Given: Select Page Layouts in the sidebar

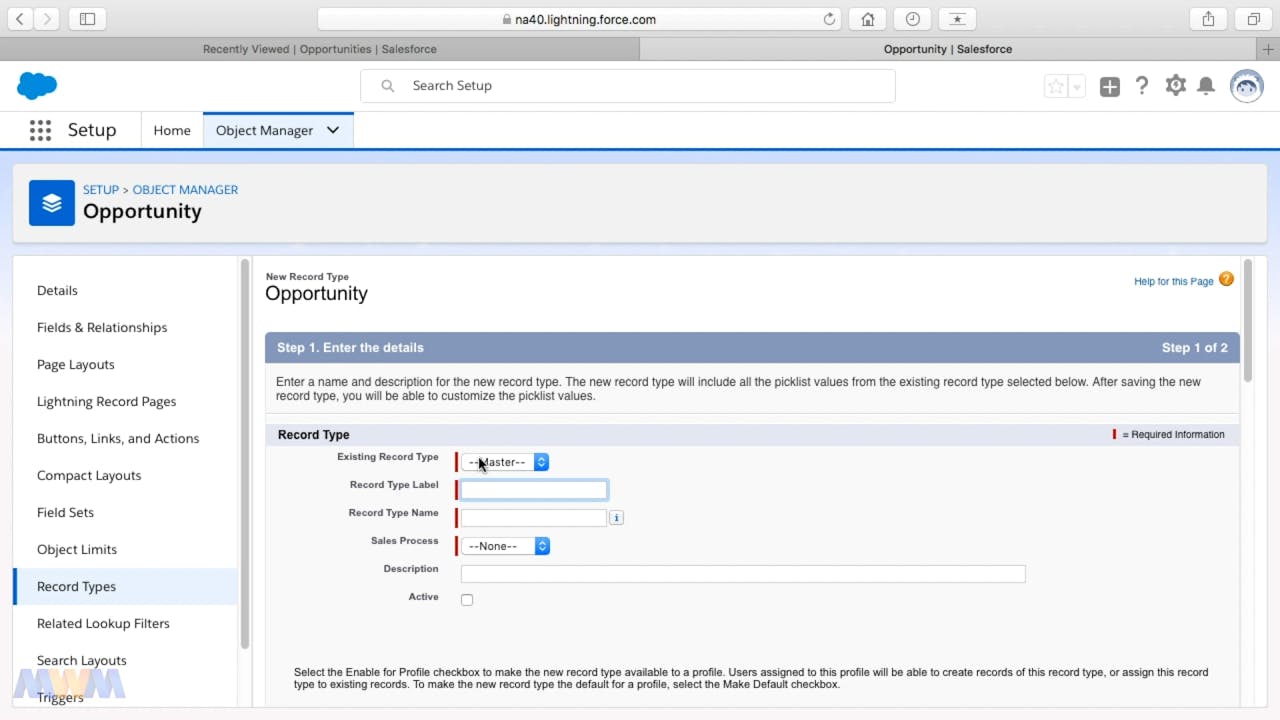Looking at the screenshot, I should coord(76,365).
